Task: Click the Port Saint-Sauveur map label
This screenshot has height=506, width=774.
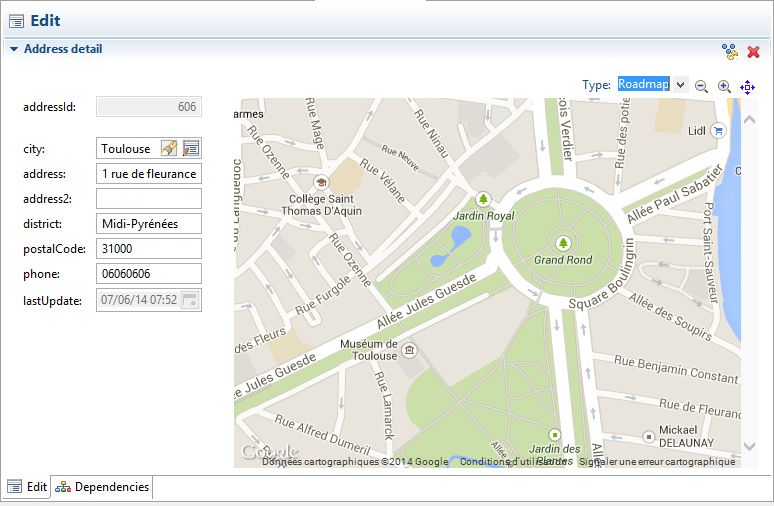Action: 710,252
